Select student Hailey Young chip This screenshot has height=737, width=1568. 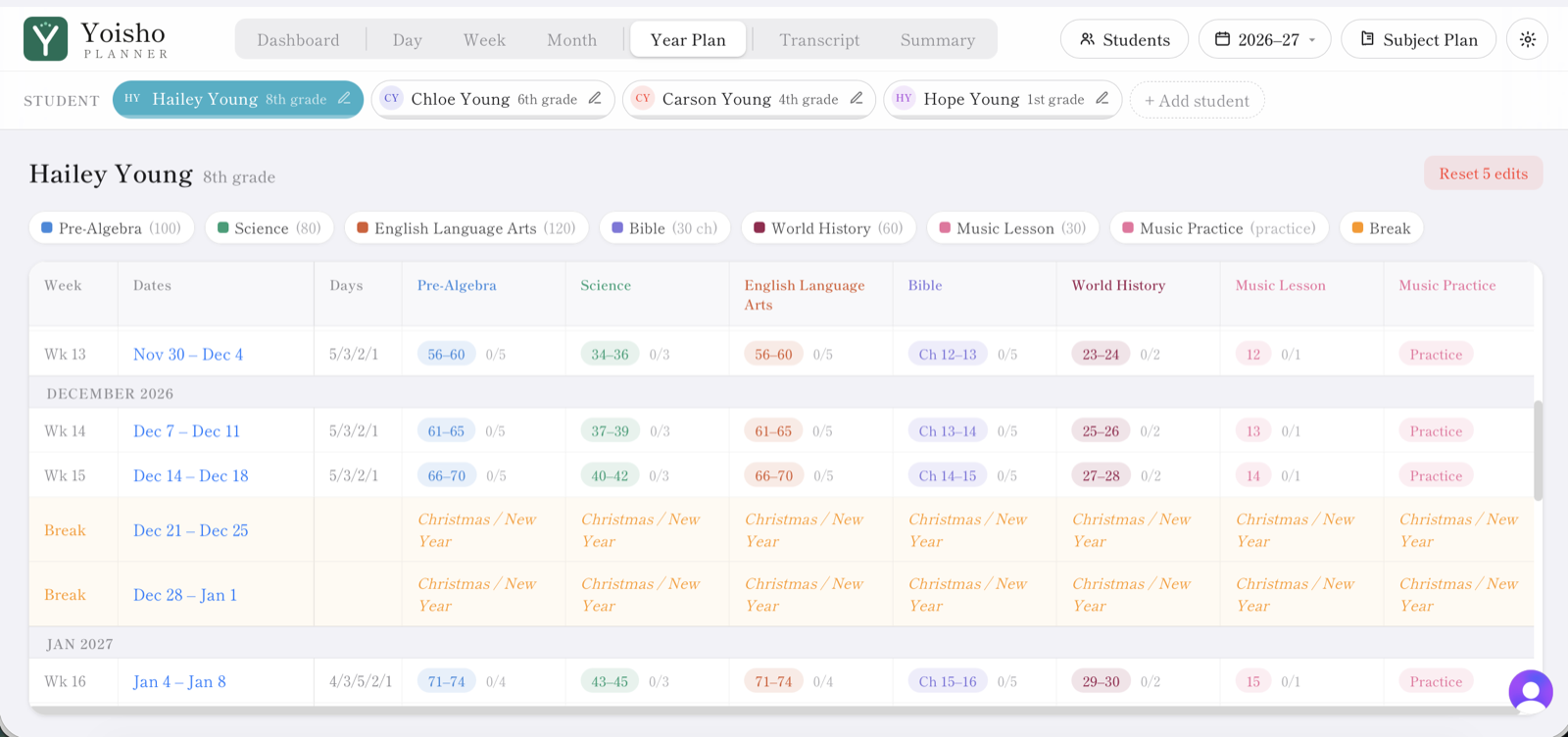pyautogui.click(x=237, y=99)
